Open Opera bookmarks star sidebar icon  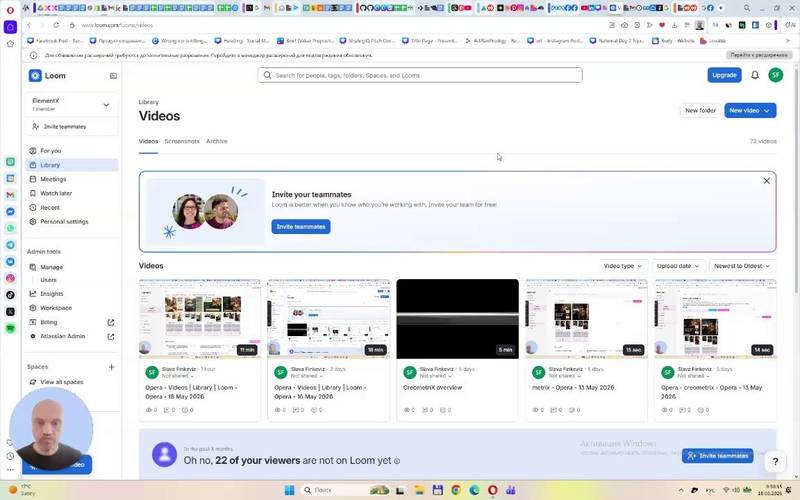tap(10, 44)
